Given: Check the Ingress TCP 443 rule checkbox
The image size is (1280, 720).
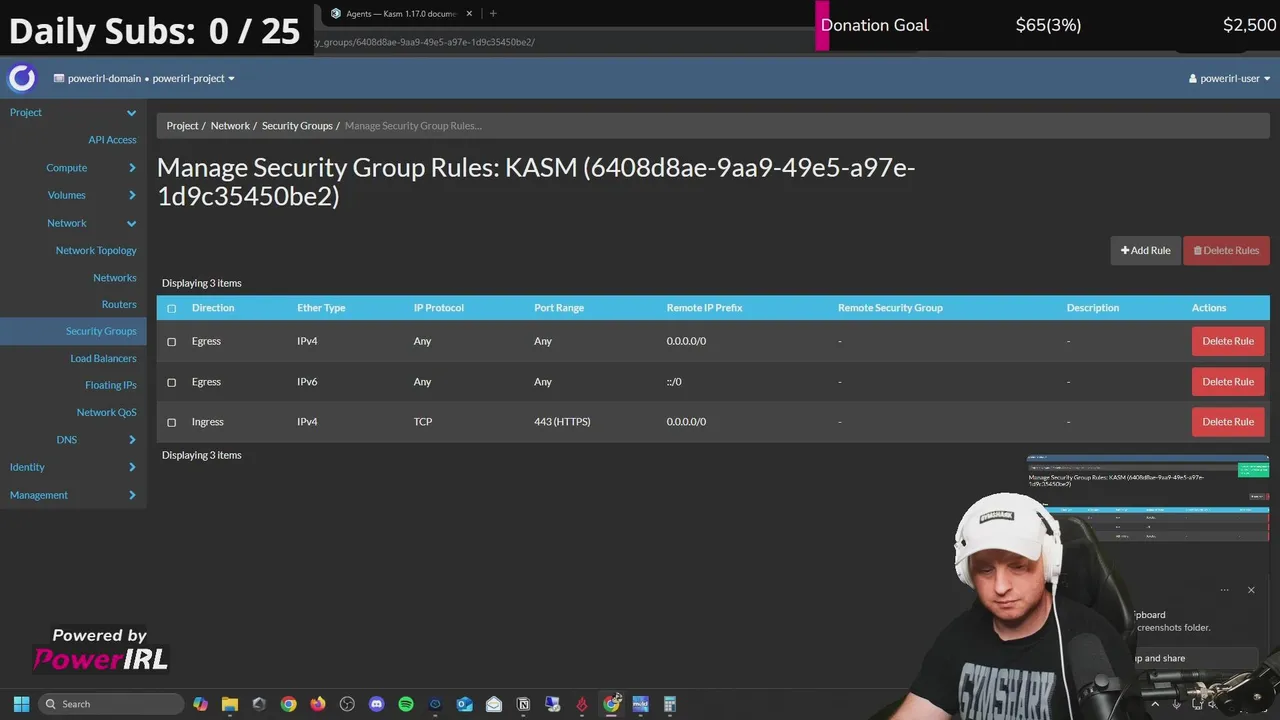Looking at the screenshot, I should point(171,422).
